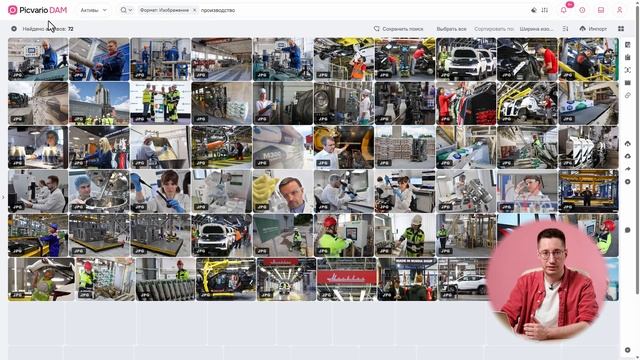This screenshot has width=640, height=360.
Task: Select thumbnail of woman pipetting with blue gloves
Action: coord(160,191)
